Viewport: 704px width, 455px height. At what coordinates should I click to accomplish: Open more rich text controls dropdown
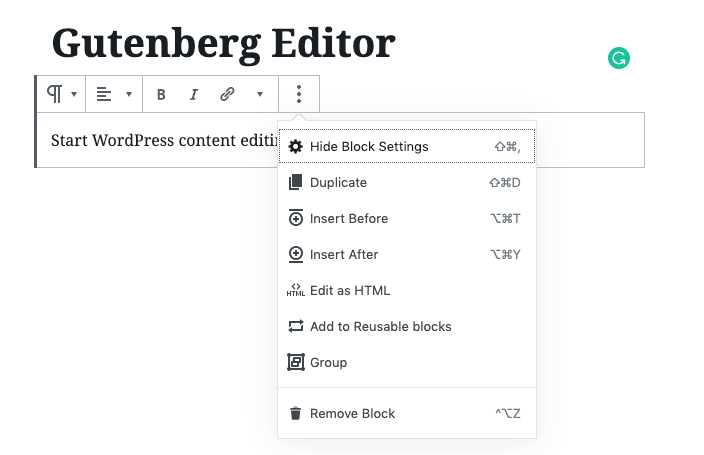pyautogui.click(x=260, y=94)
